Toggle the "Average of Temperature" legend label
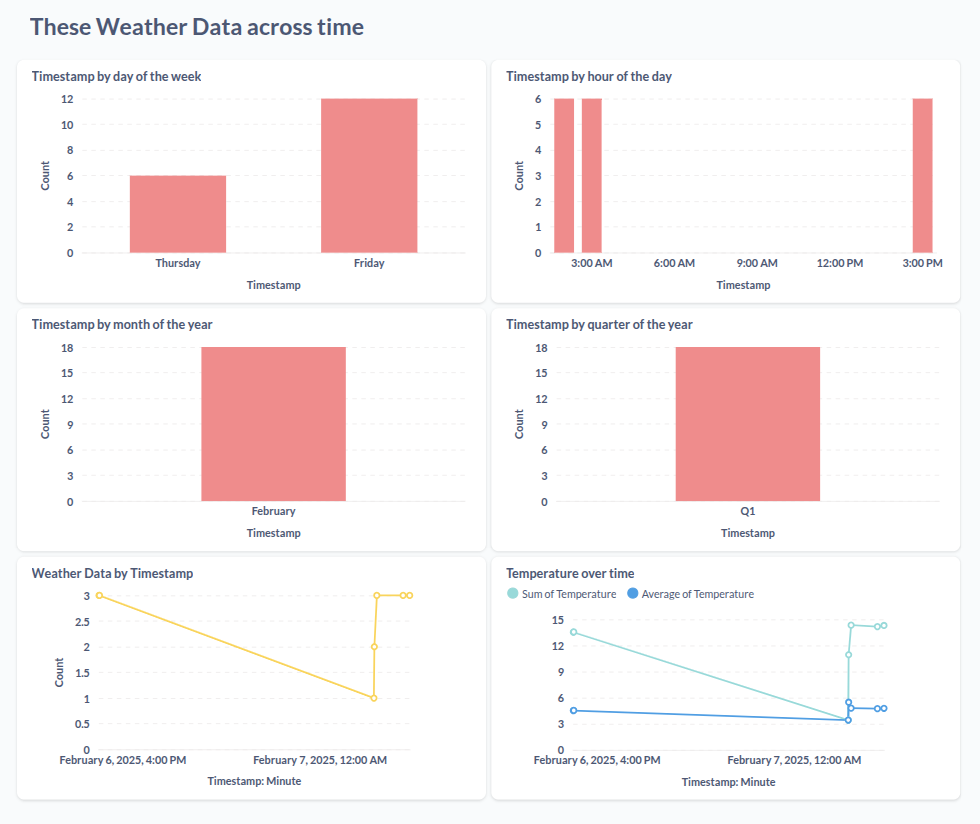The width and height of the screenshot is (980, 824). tap(697, 594)
